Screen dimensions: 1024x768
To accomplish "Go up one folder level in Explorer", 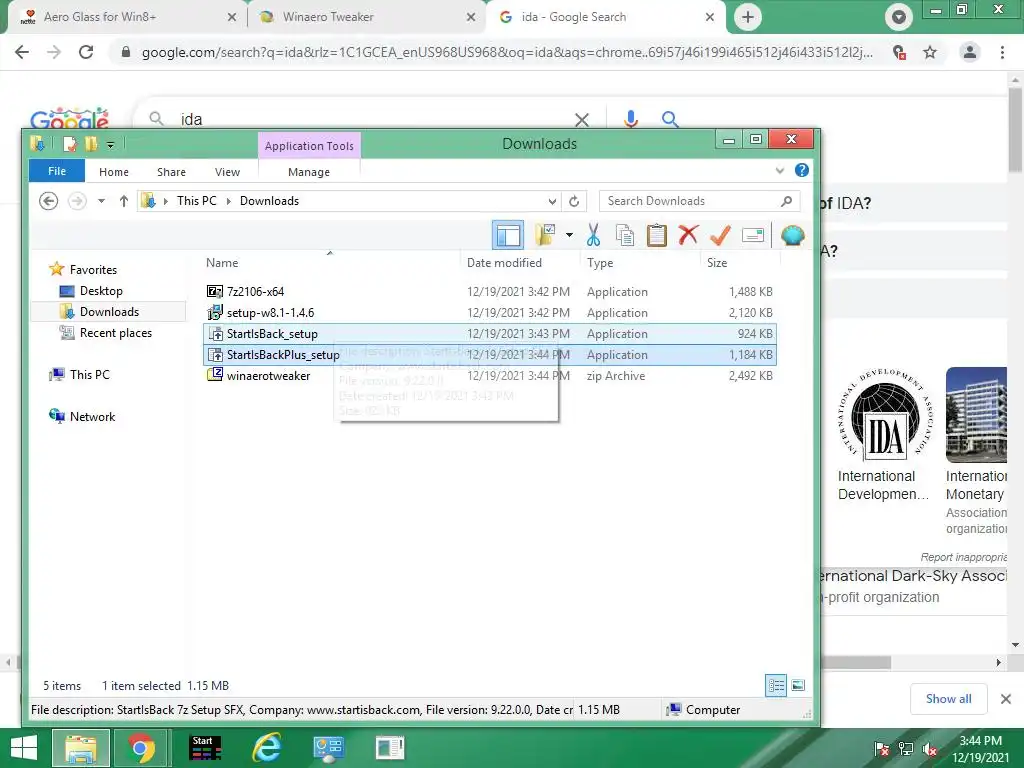I will pyautogui.click(x=123, y=201).
